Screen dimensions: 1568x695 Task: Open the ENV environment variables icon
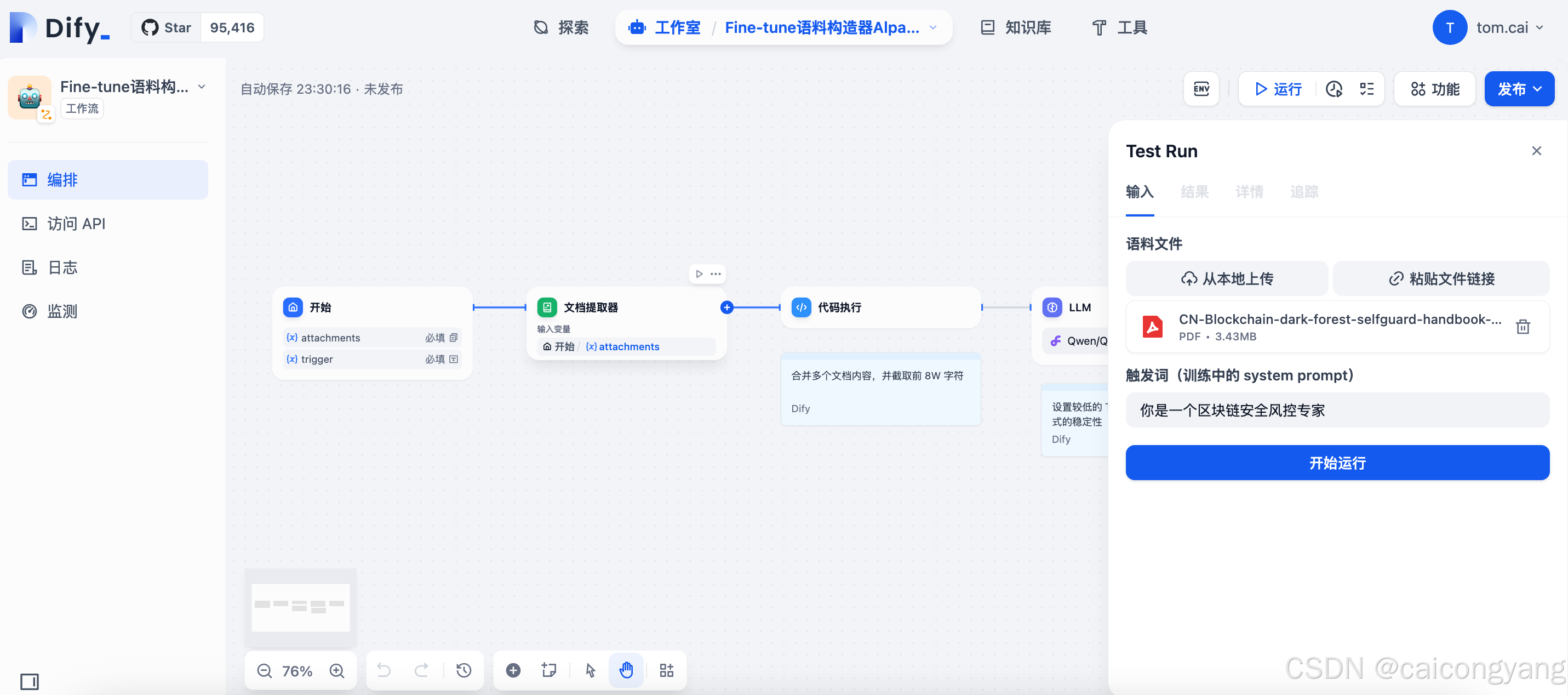(1201, 89)
